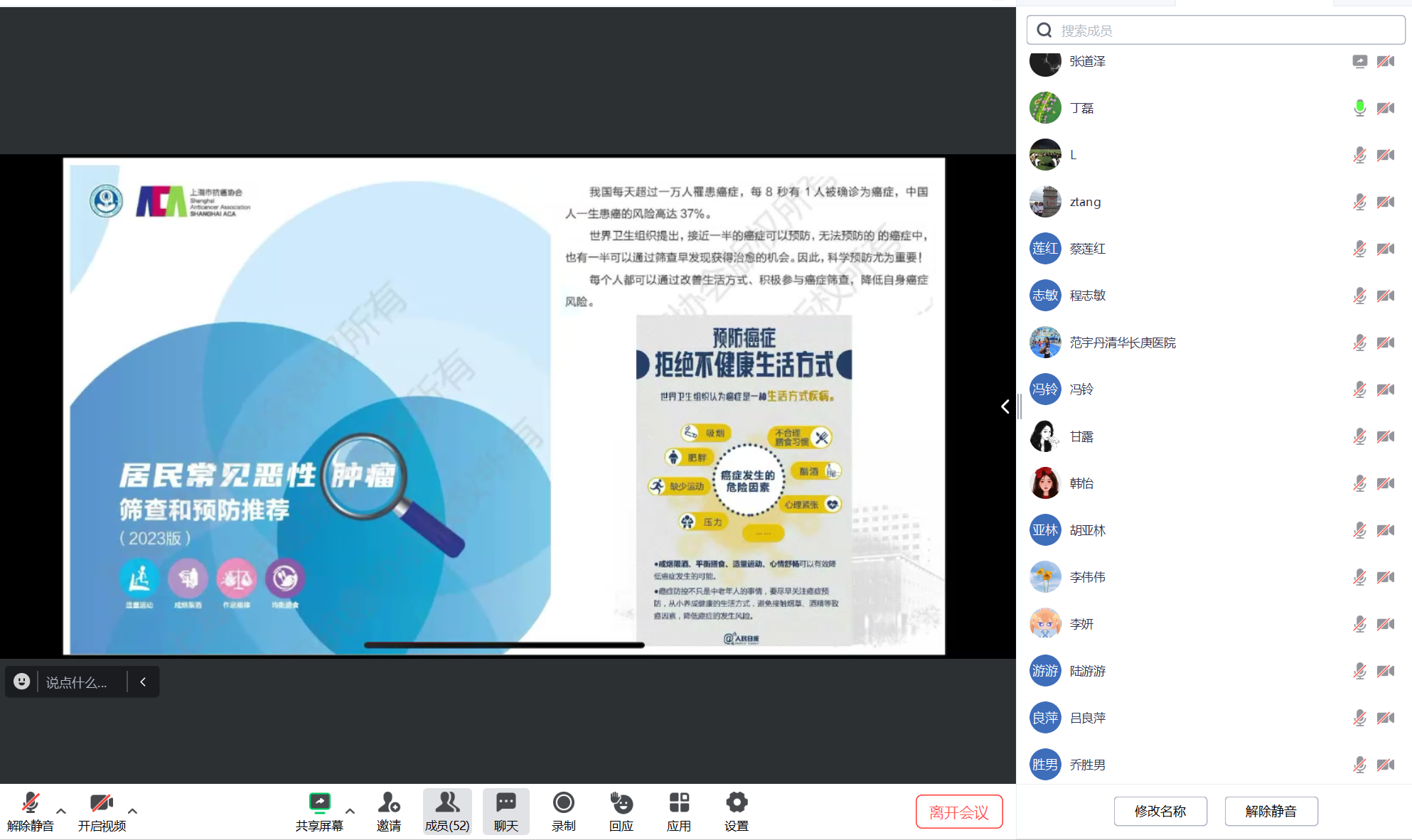Expand video options arrow beside camera
The image size is (1412, 840).
coord(132,811)
